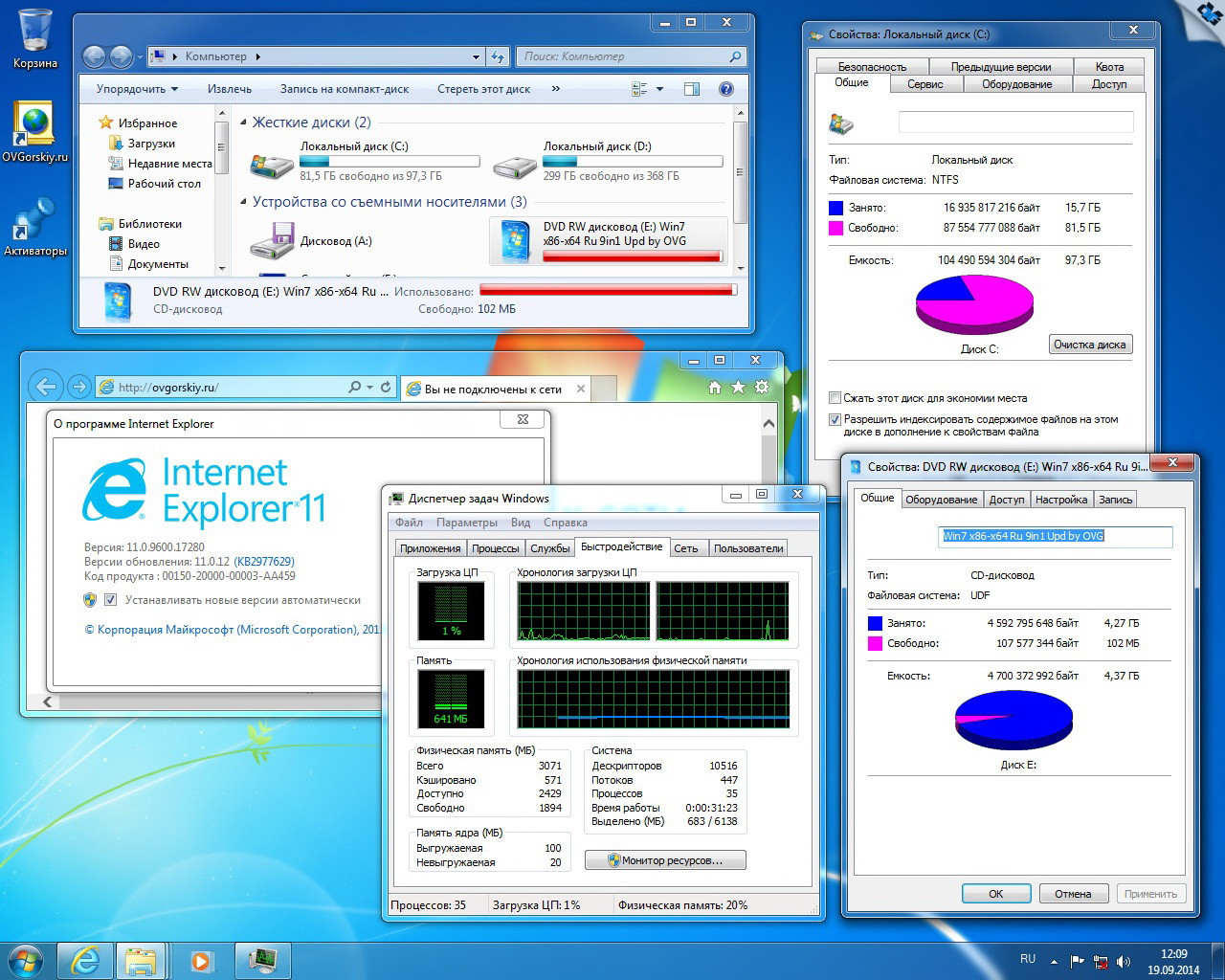Select Видео under Библиотеки in Explorer
Image resolution: width=1225 pixels, height=980 pixels.
144,244
